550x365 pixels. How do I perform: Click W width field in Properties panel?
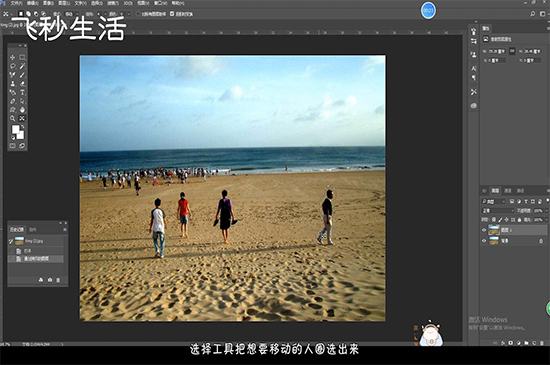click(x=497, y=51)
